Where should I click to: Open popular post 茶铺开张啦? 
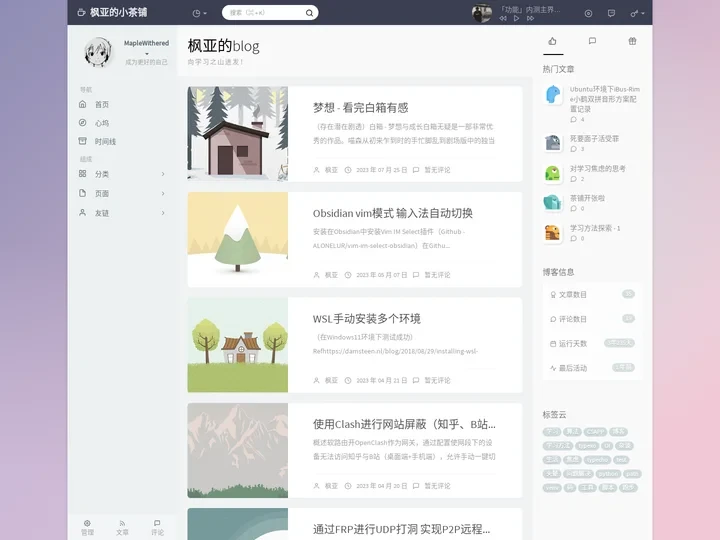pyautogui.click(x=587, y=198)
